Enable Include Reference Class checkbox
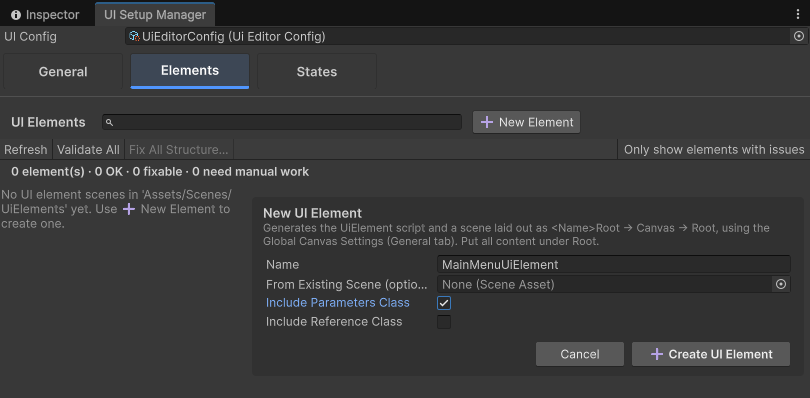Viewport: 810px width, 398px height. pyautogui.click(x=444, y=322)
